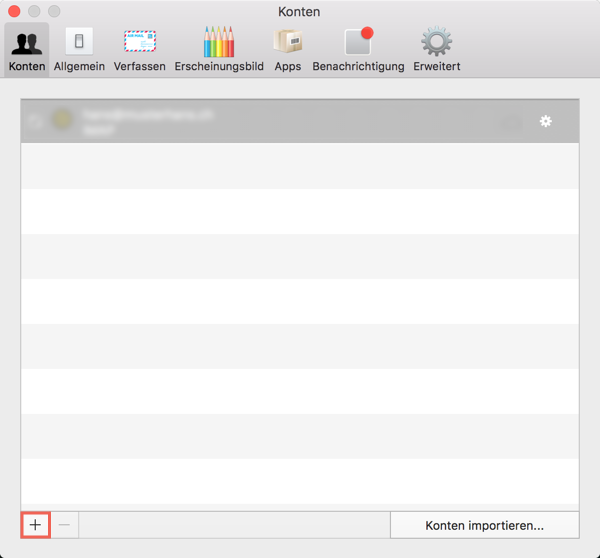Toggle the blurred switch in account row
600x558 pixels.
[x=510, y=121]
